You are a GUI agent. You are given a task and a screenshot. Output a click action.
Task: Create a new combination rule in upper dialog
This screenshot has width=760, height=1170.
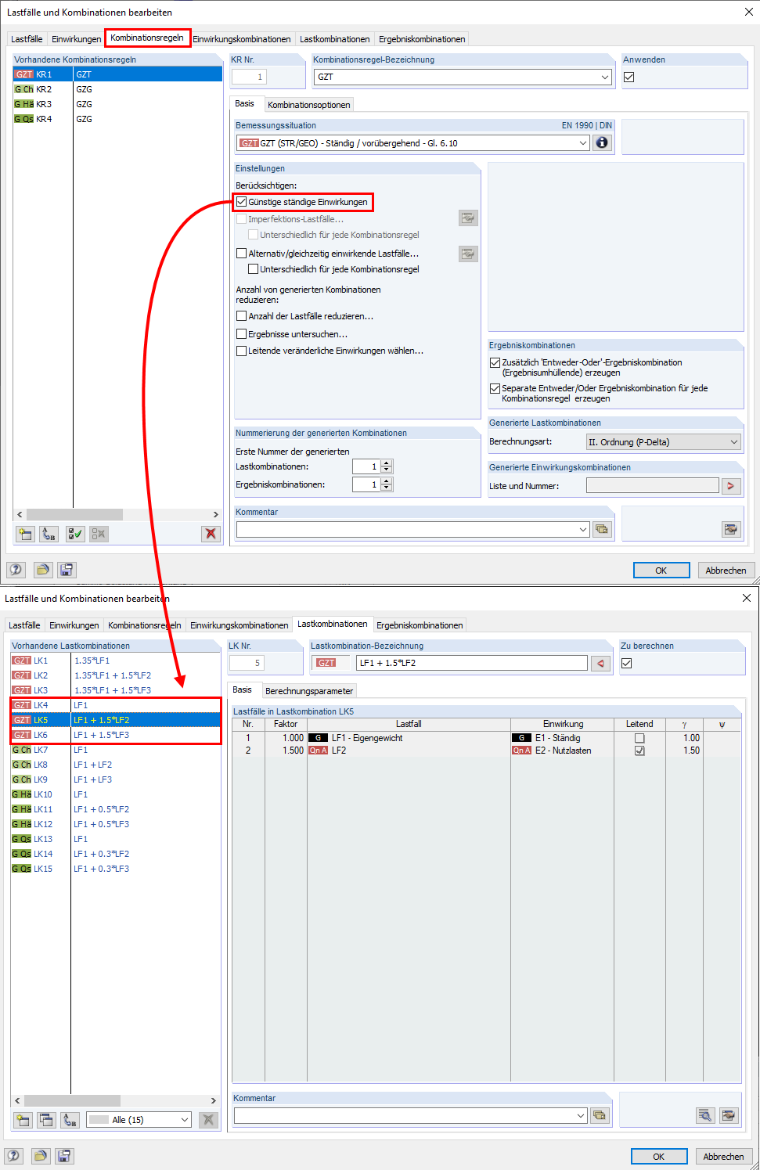[25, 534]
